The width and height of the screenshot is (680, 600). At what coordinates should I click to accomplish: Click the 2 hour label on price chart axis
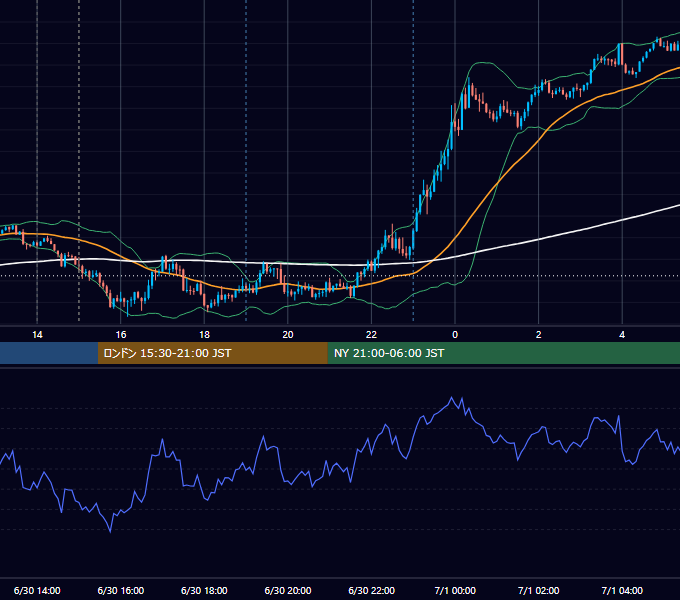tap(539, 335)
